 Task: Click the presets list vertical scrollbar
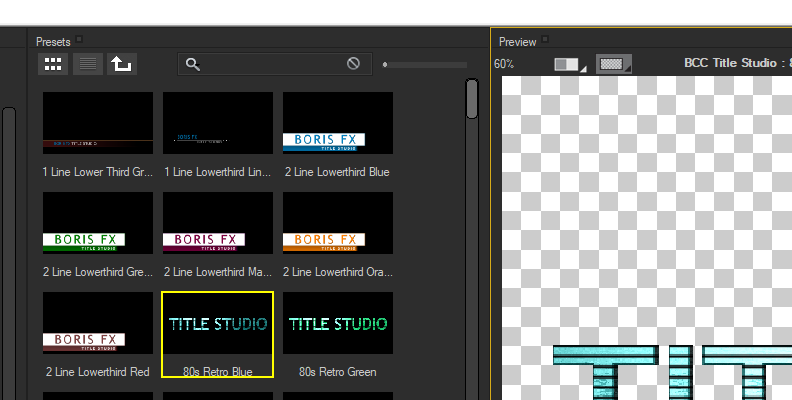[473, 98]
